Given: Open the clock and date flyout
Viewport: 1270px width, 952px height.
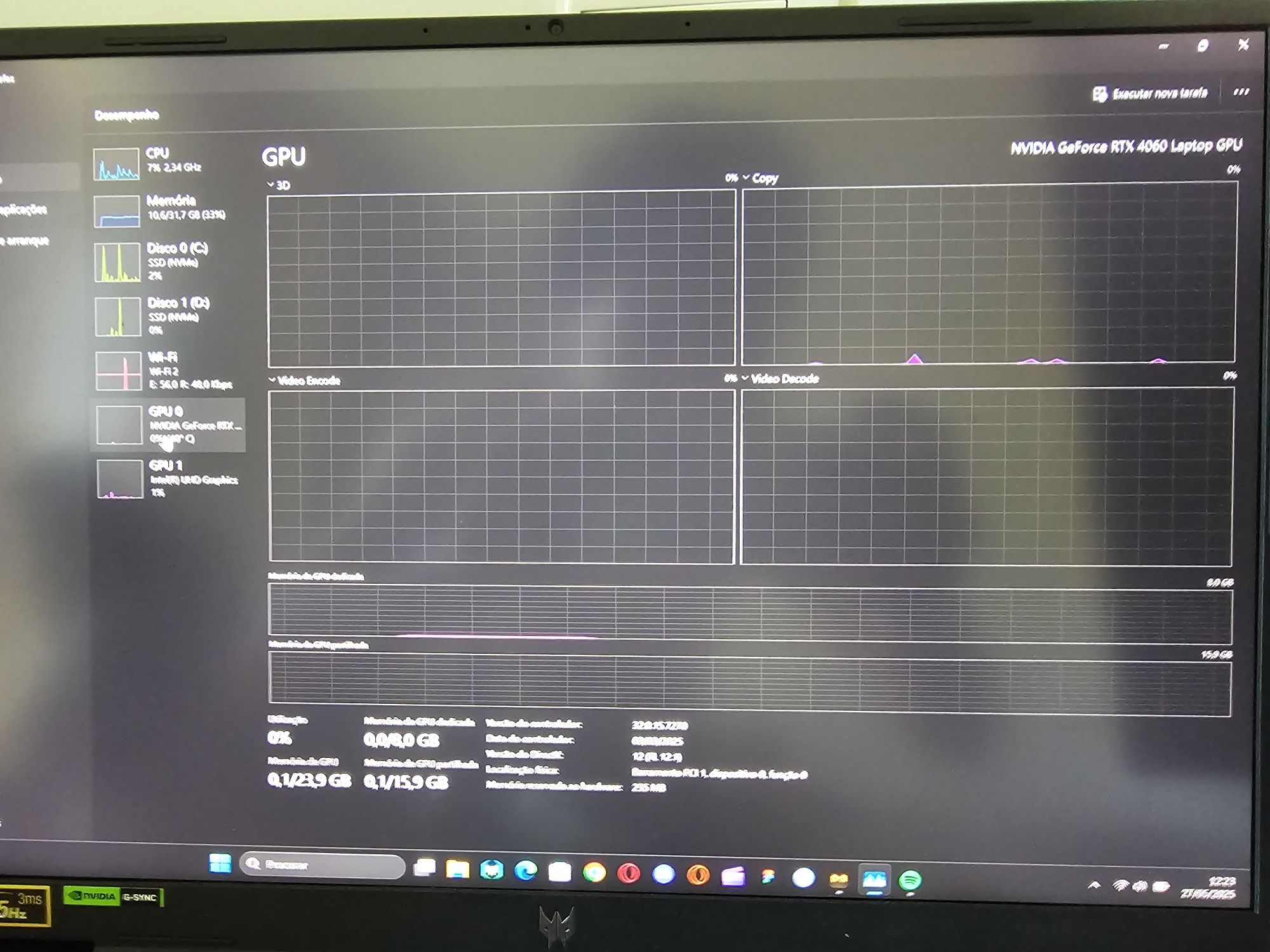Looking at the screenshot, I should click(1208, 887).
